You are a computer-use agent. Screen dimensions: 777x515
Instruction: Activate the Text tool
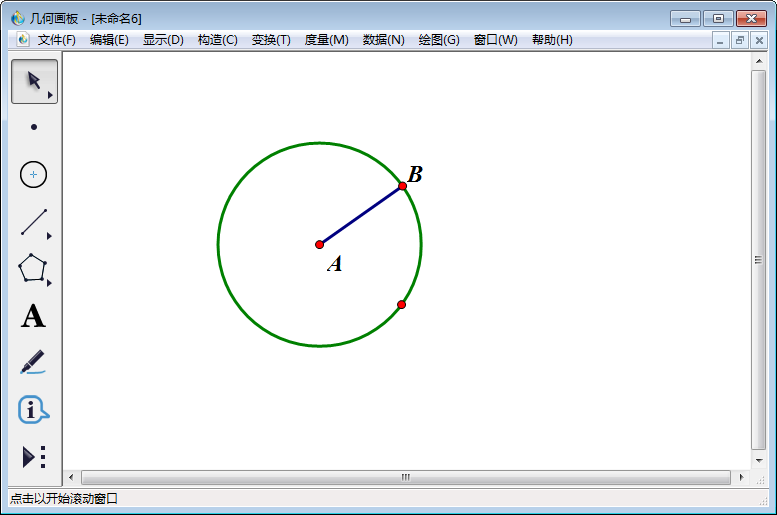(34, 317)
